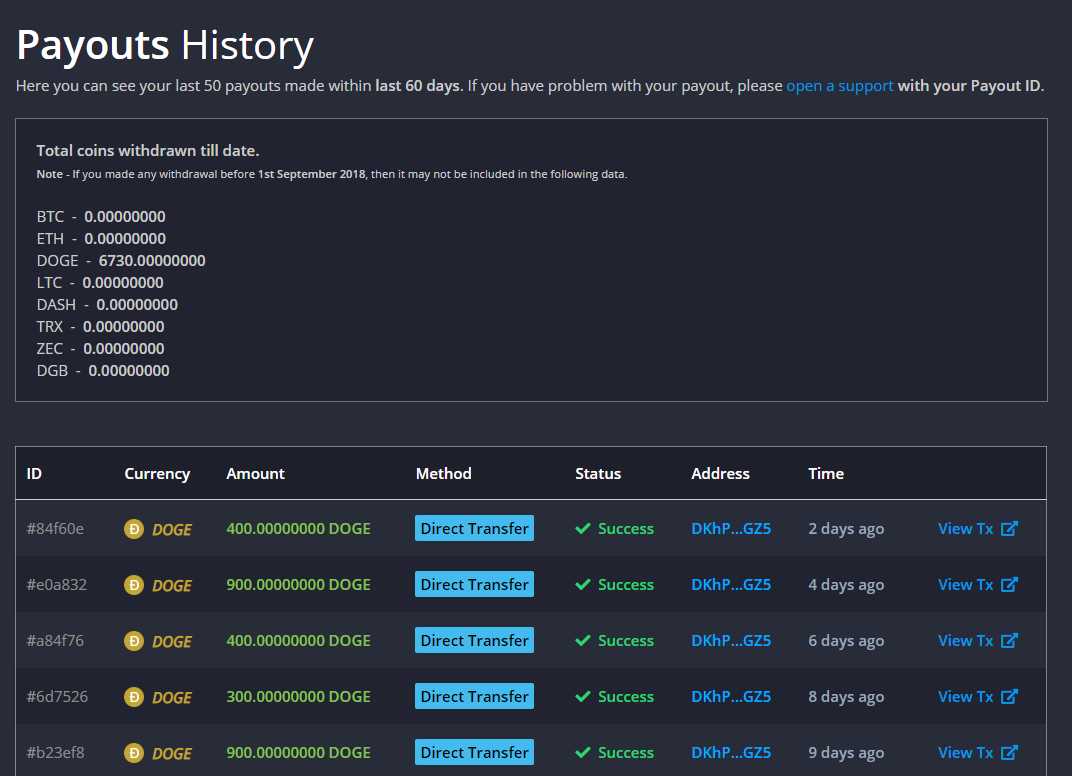
Task: Click the TRX total 0.00000000 value
Action: (x=124, y=326)
